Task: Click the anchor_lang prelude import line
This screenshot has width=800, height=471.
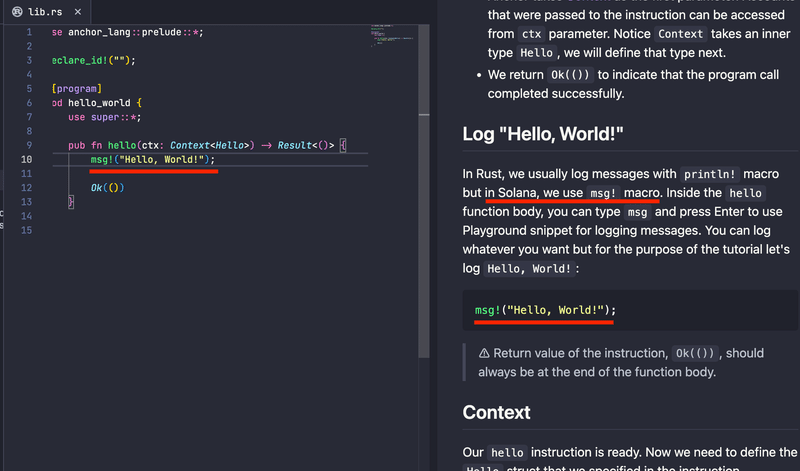Action: 128,32
